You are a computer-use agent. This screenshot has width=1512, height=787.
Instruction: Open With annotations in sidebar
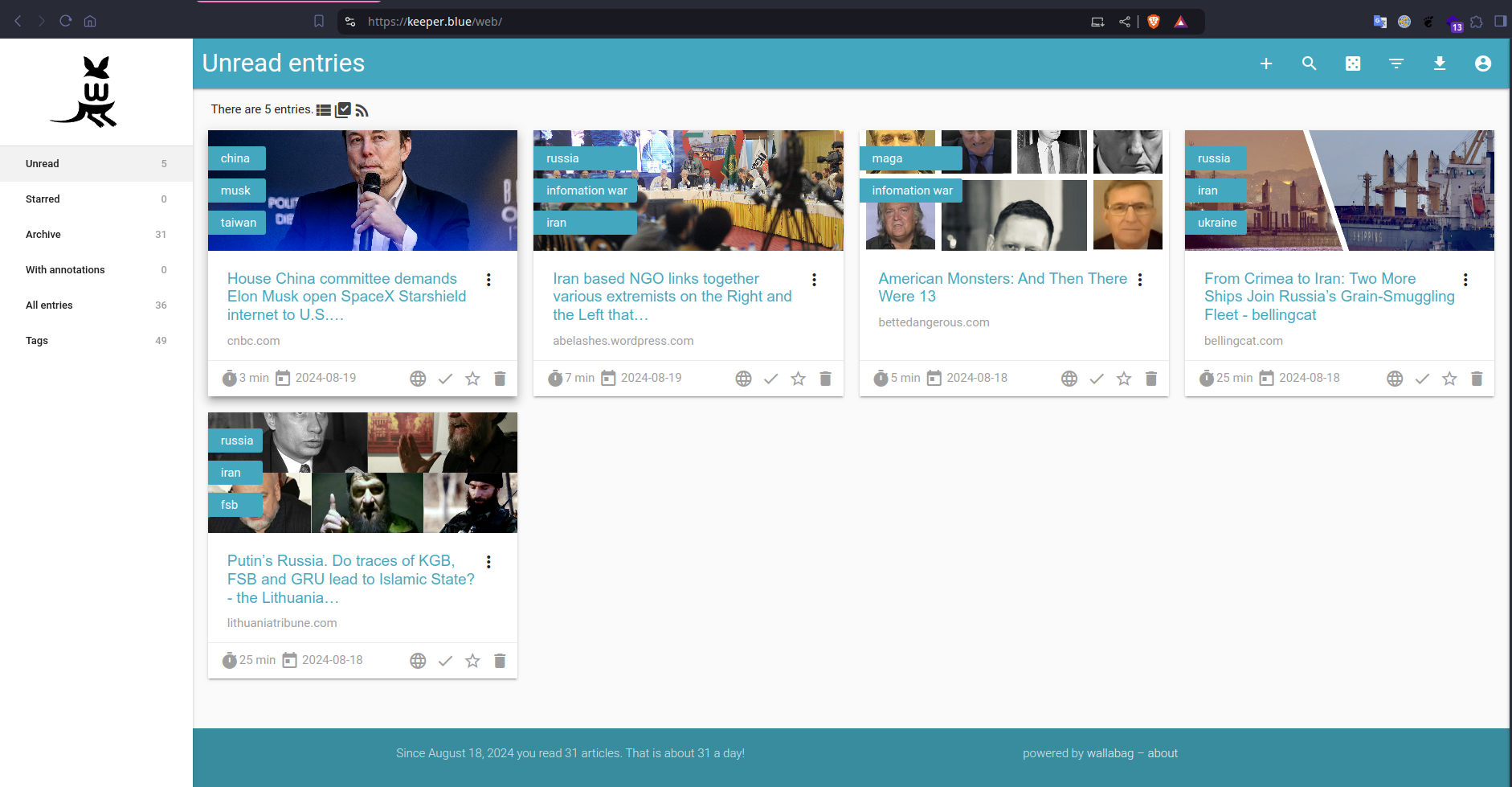point(96,270)
